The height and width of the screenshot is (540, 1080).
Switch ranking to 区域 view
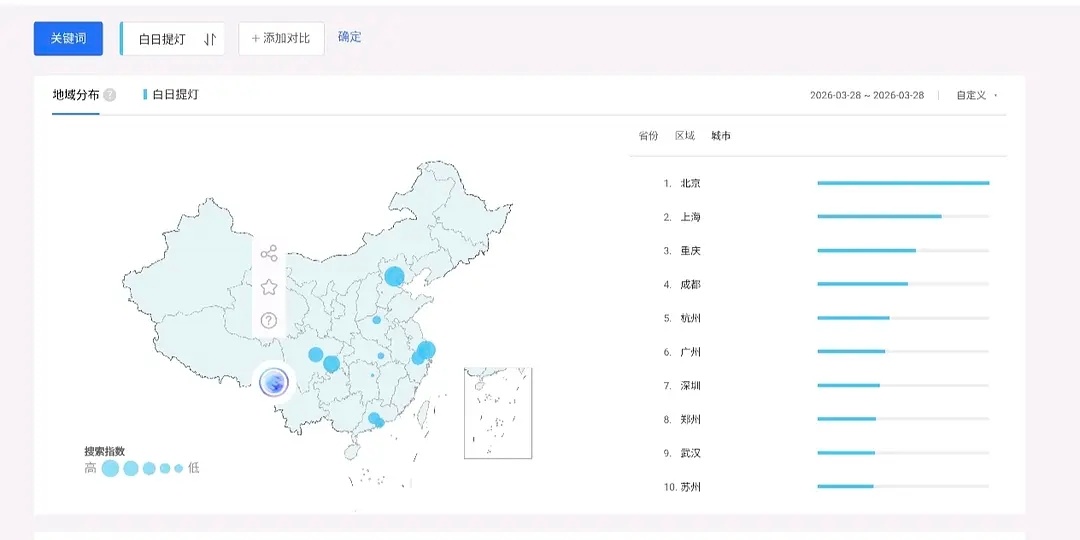(x=684, y=136)
